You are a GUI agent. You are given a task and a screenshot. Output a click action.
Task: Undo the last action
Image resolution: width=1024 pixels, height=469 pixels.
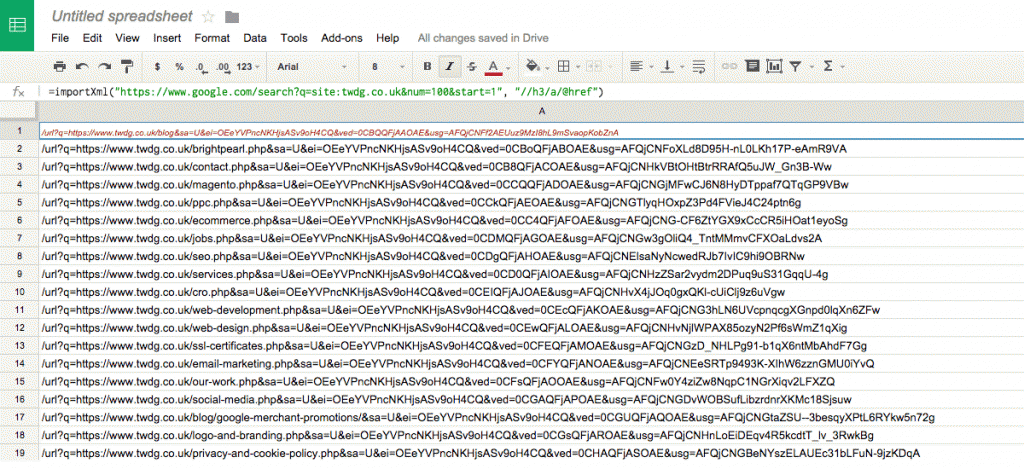pyautogui.click(x=82, y=67)
